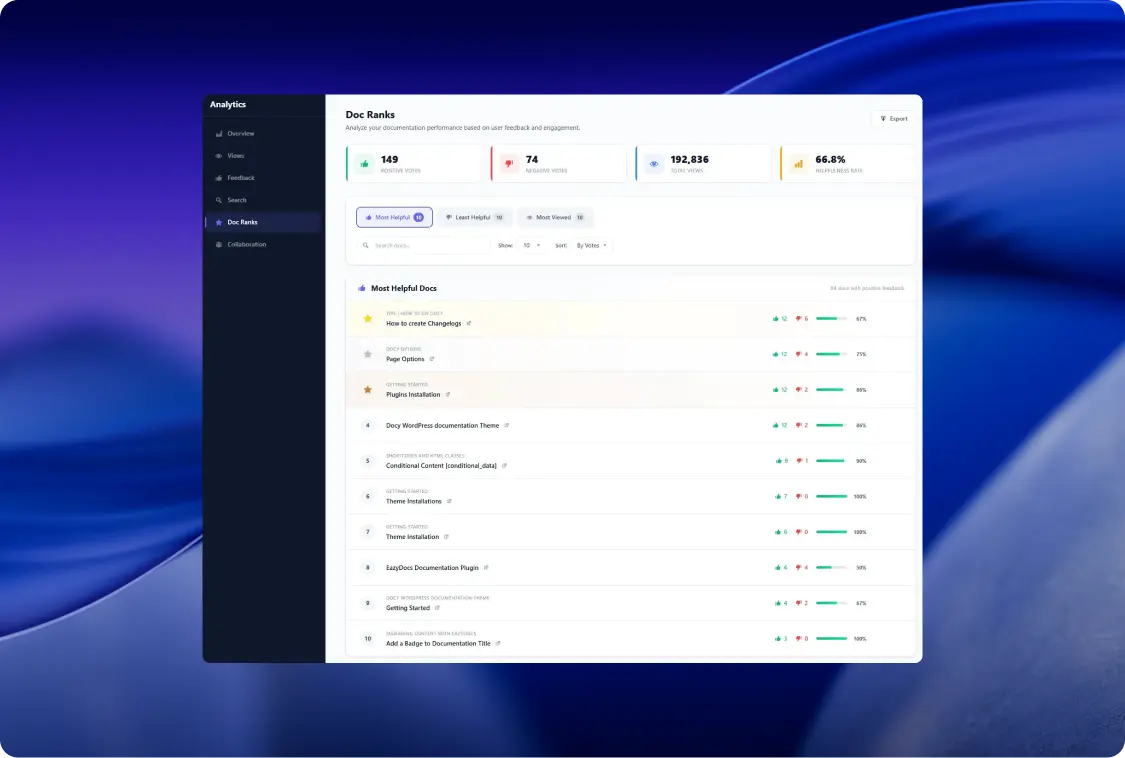Click the gold star for How to create Changelogs

[x=367, y=319]
